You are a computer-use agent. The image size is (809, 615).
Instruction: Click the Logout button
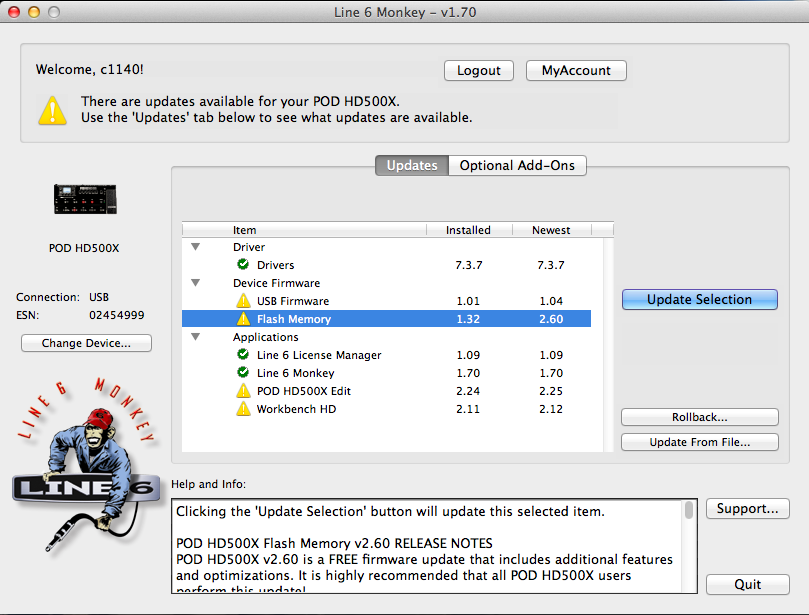tap(479, 70)
